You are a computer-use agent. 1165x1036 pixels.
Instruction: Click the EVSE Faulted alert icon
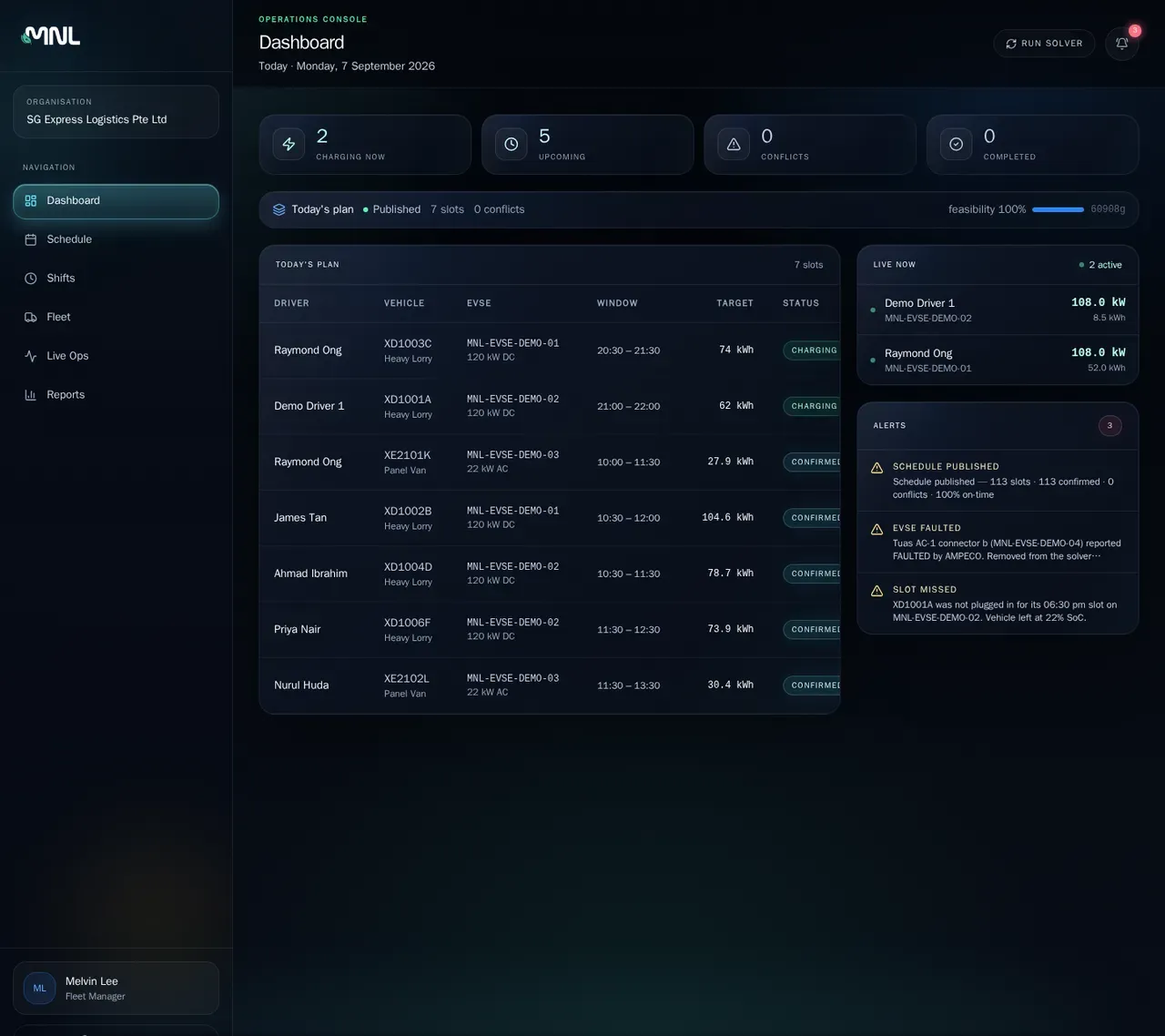point(877,530)
